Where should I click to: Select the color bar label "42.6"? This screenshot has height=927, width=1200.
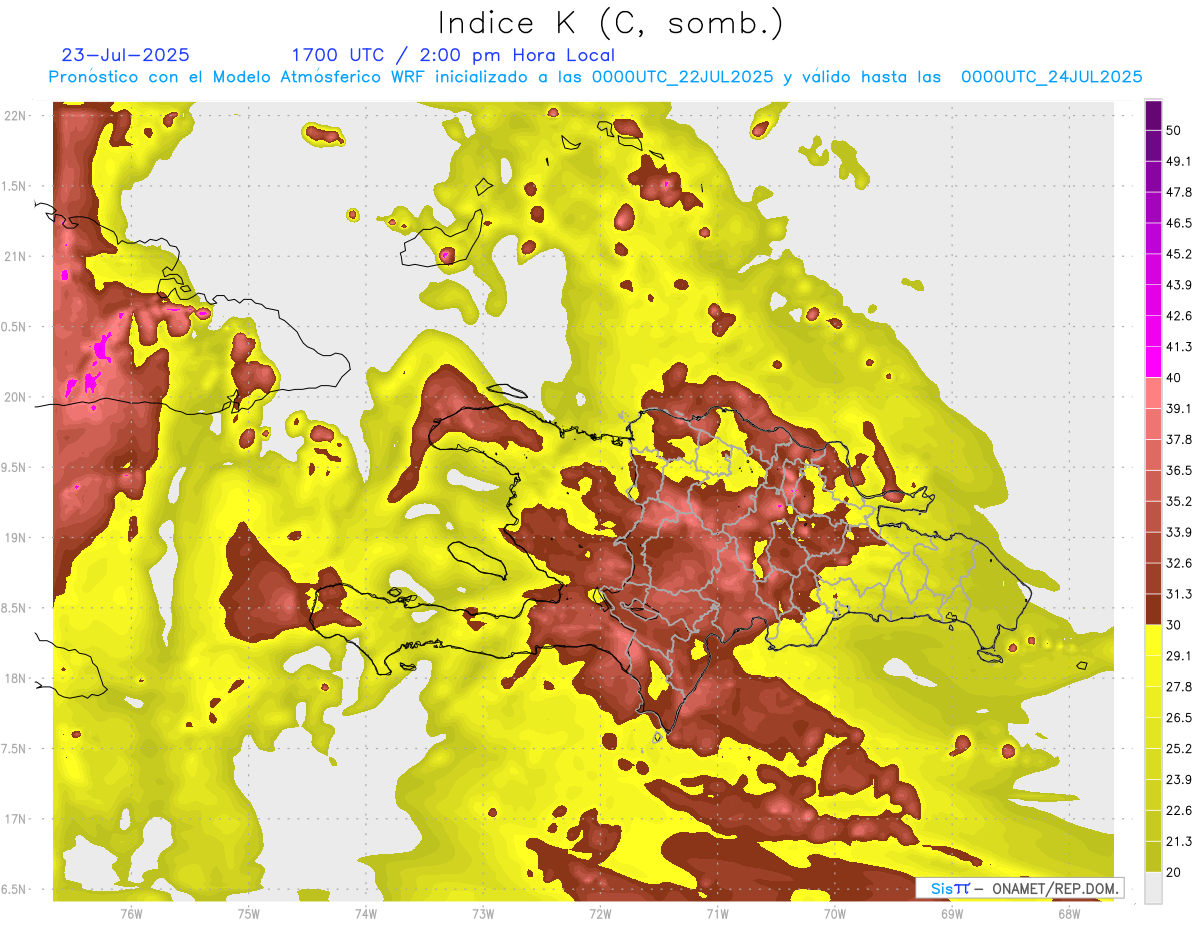[1179, 316]
